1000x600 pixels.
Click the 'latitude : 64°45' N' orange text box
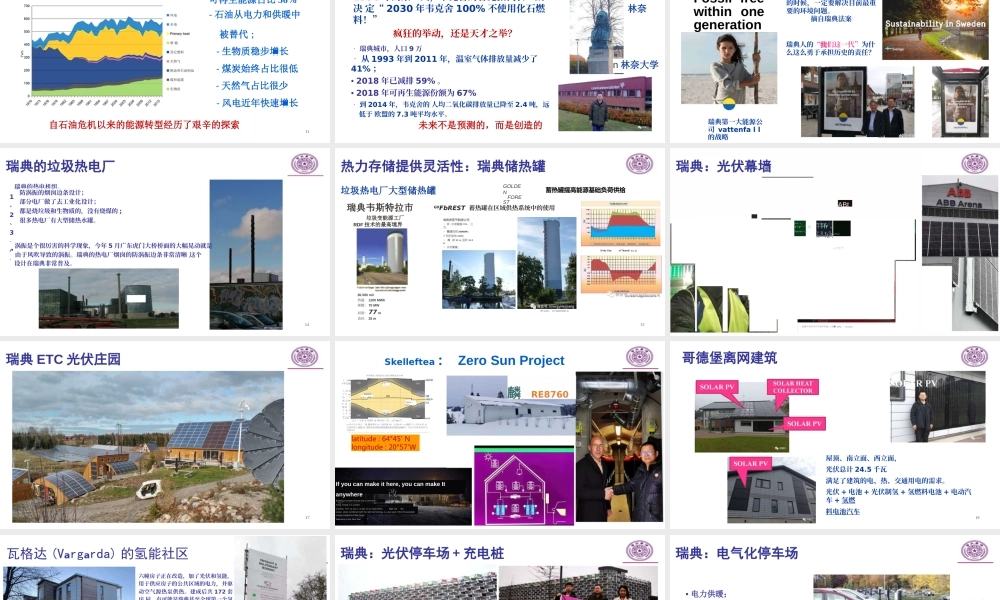pyautogui.click(x=385, y=443)
